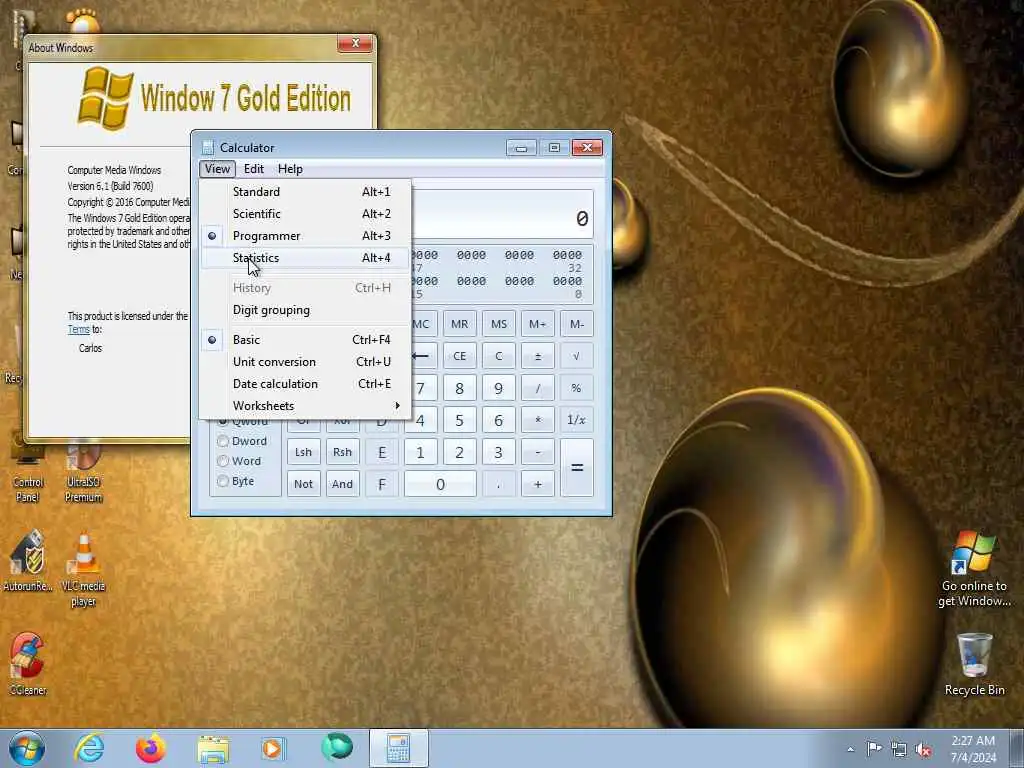
Task: Click the clock showing 2:27 AM
Action: click(x=973, y=749)
